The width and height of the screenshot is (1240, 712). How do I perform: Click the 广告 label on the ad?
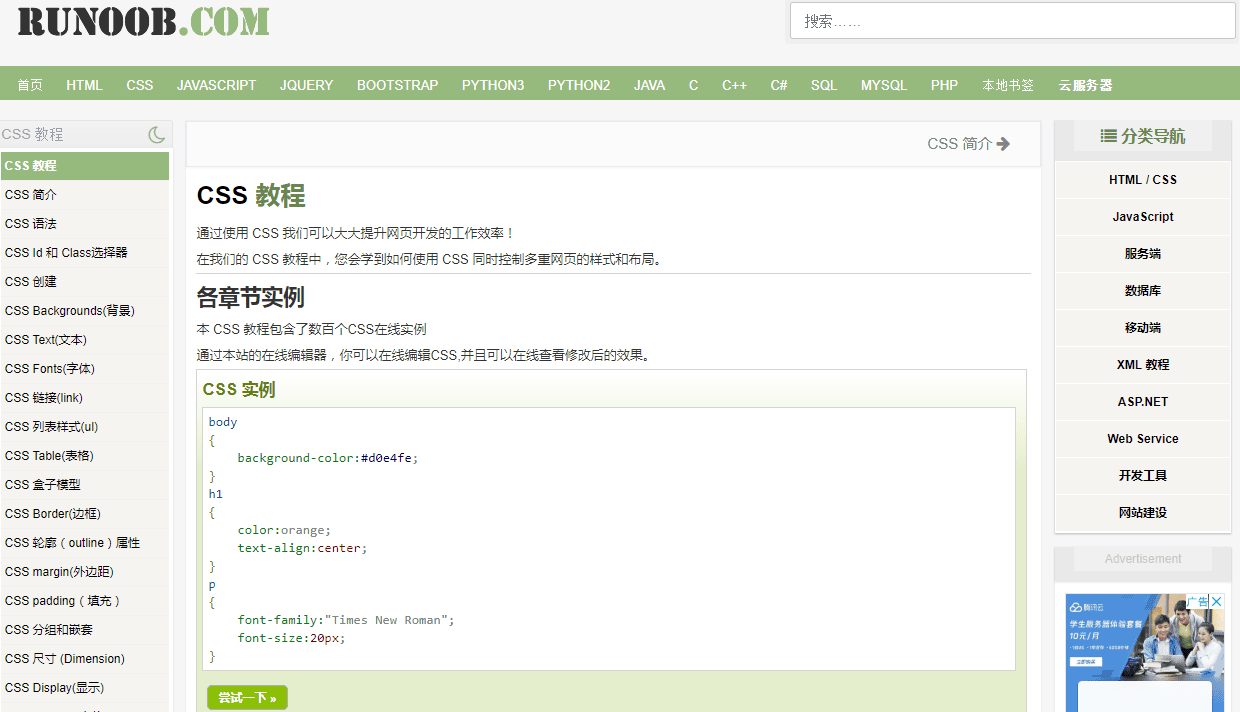point(1197,602)
